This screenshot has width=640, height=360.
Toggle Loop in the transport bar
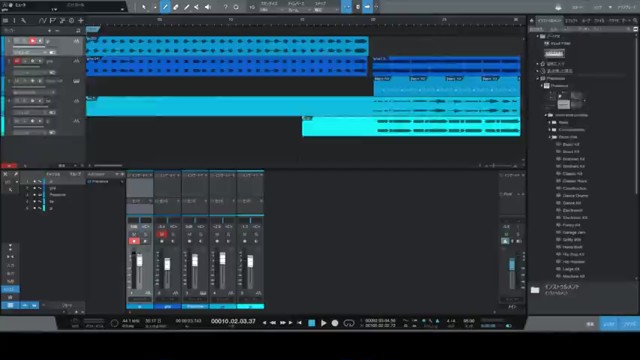(x=349, y=323)
